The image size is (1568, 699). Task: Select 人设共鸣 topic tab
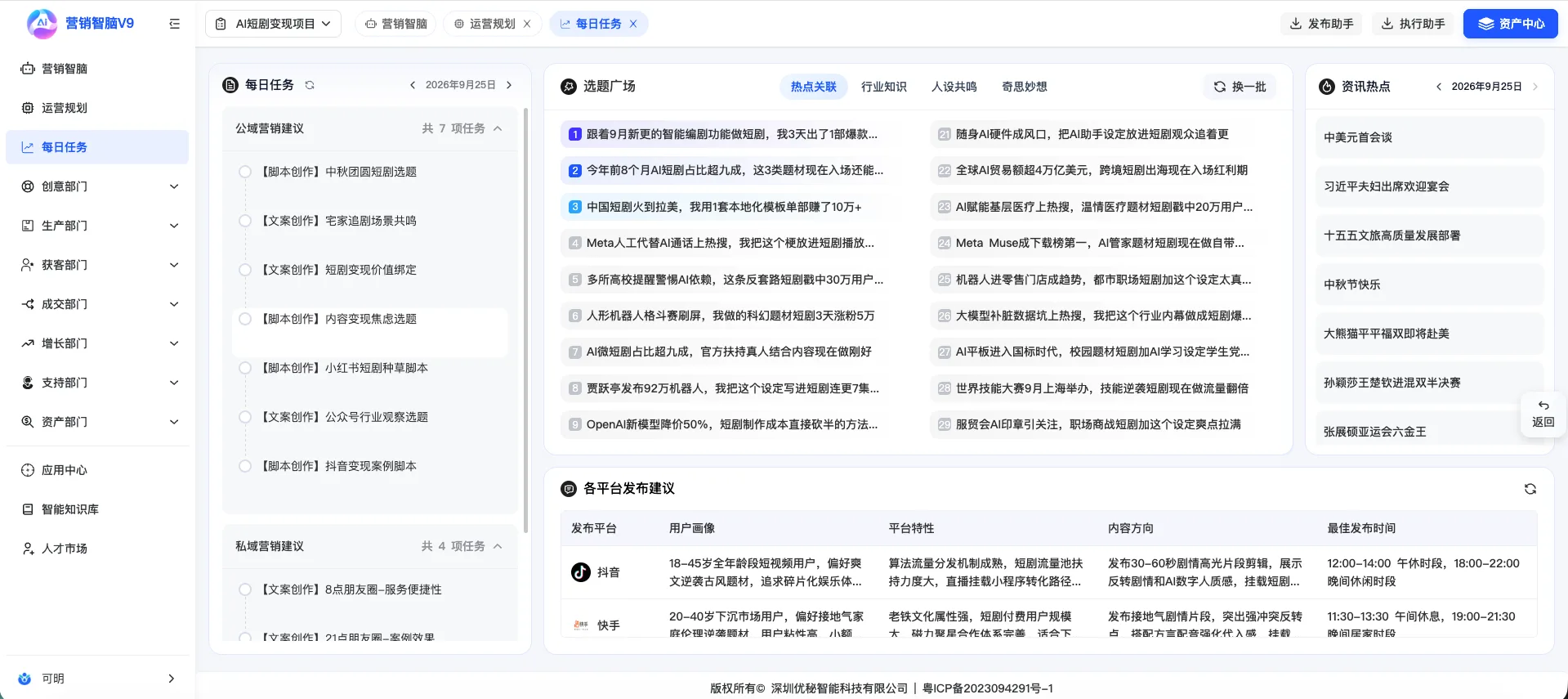[x=954, y=87]
